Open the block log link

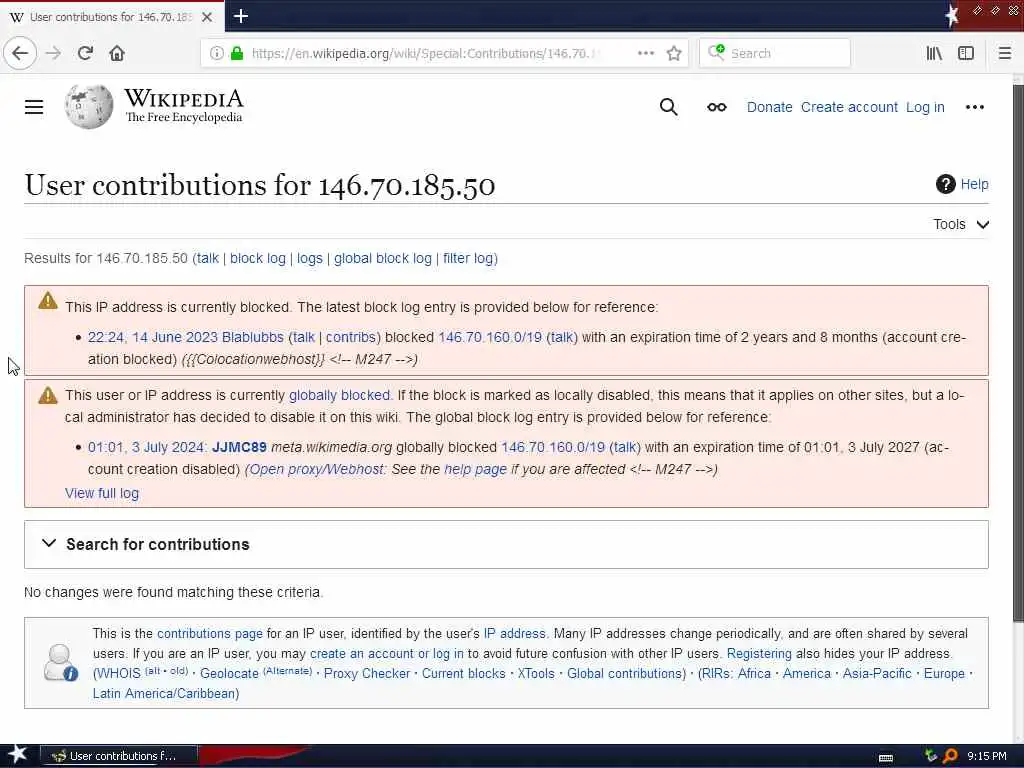(x=257, y=259)
